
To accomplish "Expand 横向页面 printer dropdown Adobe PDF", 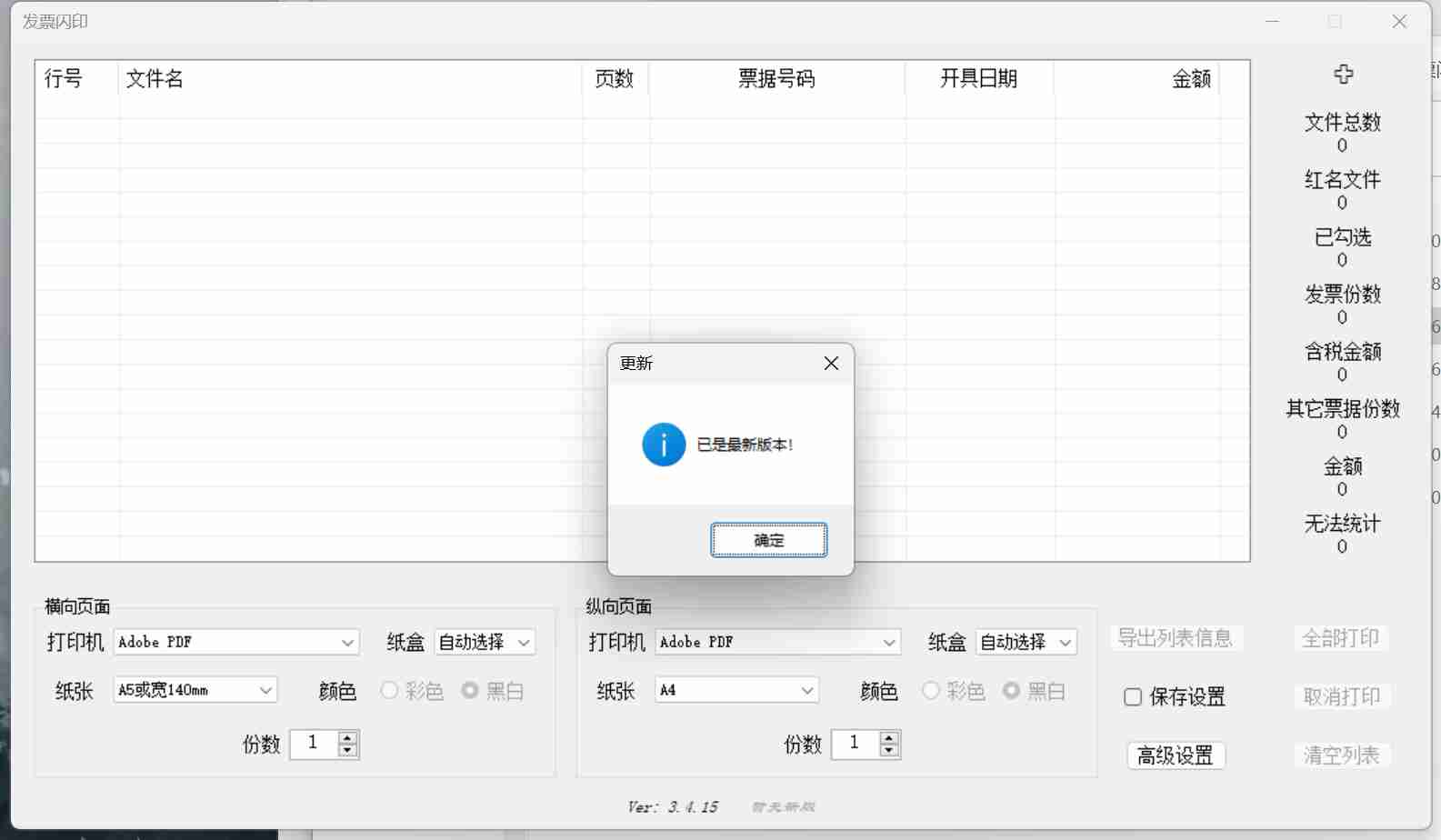I will click(x=347, y=643).
